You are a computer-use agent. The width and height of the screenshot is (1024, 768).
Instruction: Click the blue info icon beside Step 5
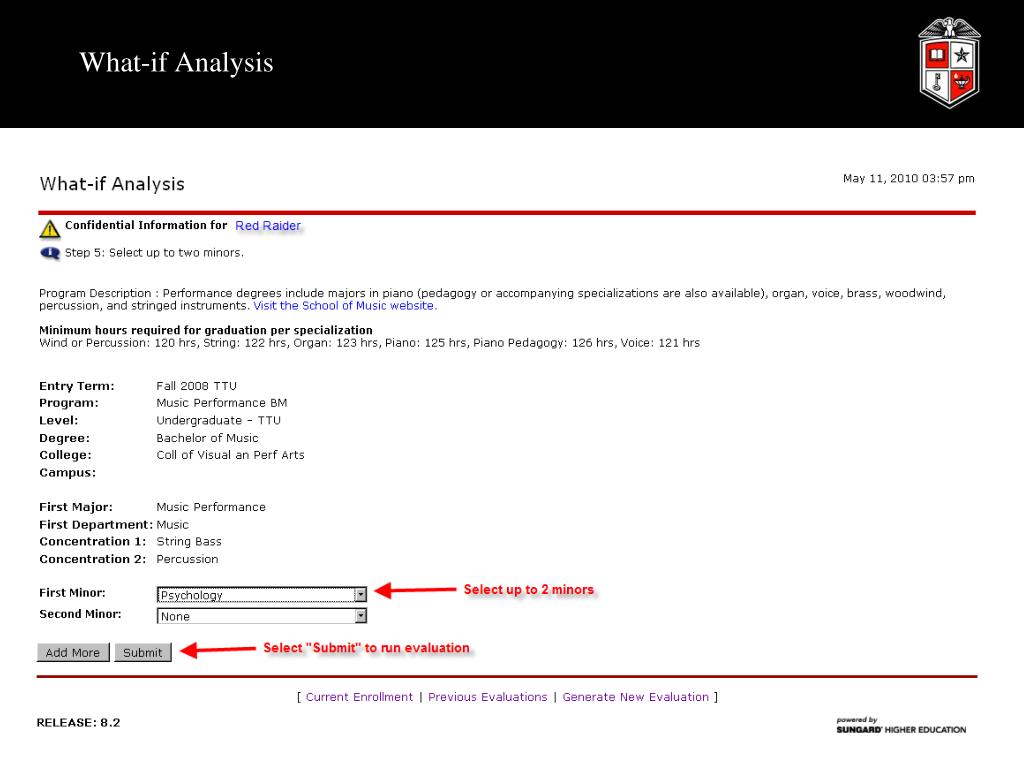(50, 253)
